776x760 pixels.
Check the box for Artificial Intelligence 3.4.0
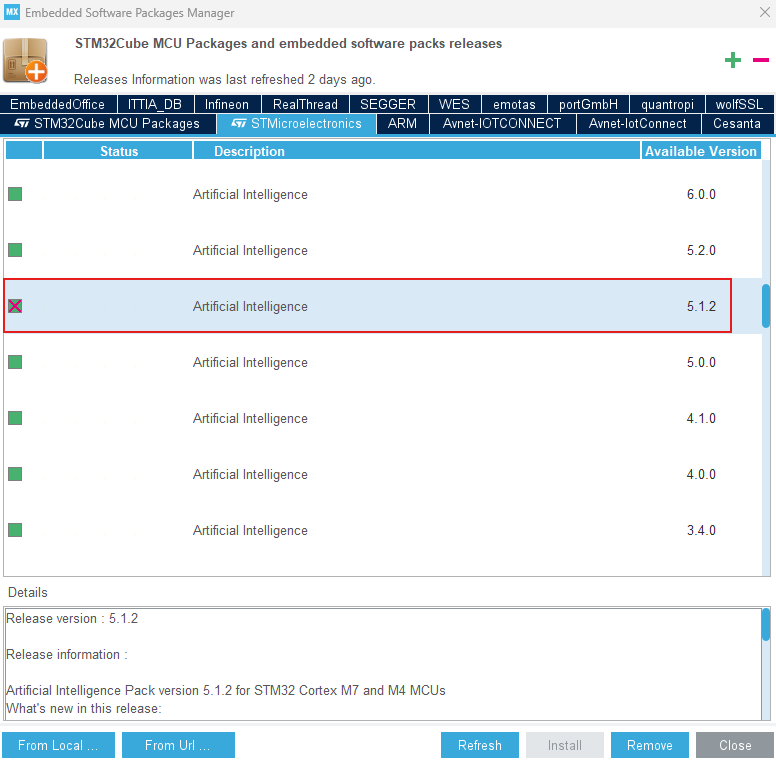click(x=15, y=529)
